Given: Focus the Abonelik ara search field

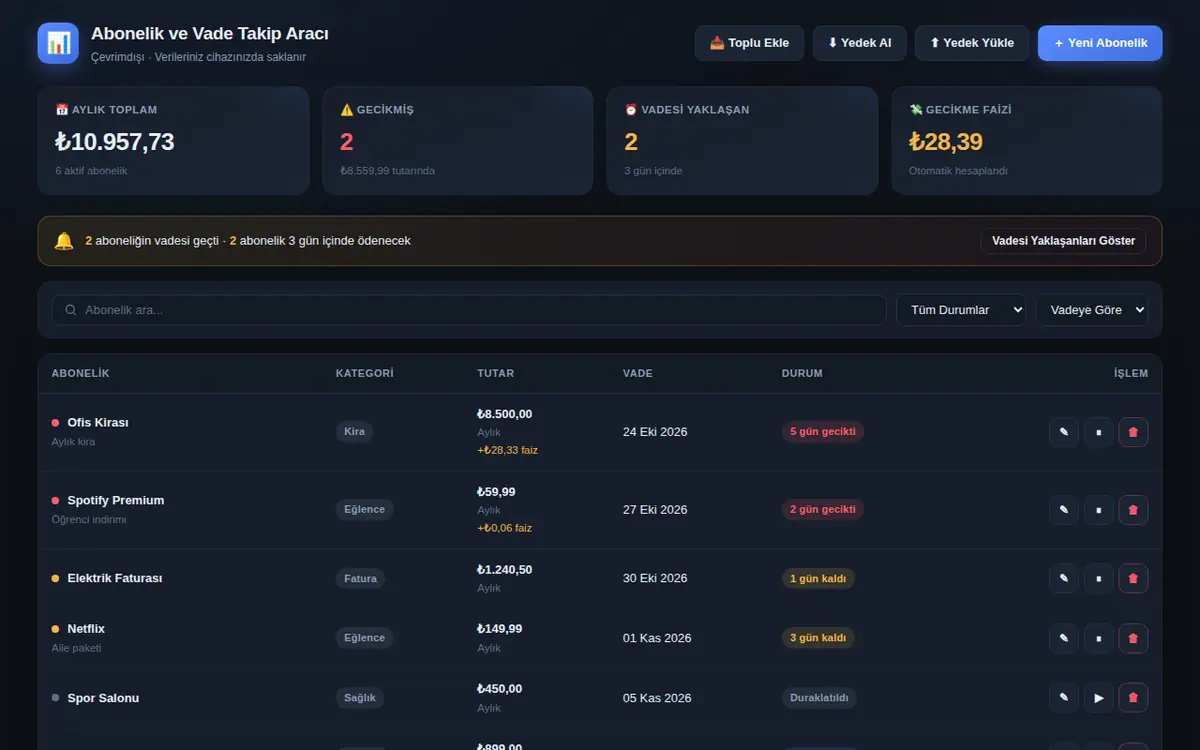Looking at the screenshot, I should pyautogui.click(x=469, y=310).
